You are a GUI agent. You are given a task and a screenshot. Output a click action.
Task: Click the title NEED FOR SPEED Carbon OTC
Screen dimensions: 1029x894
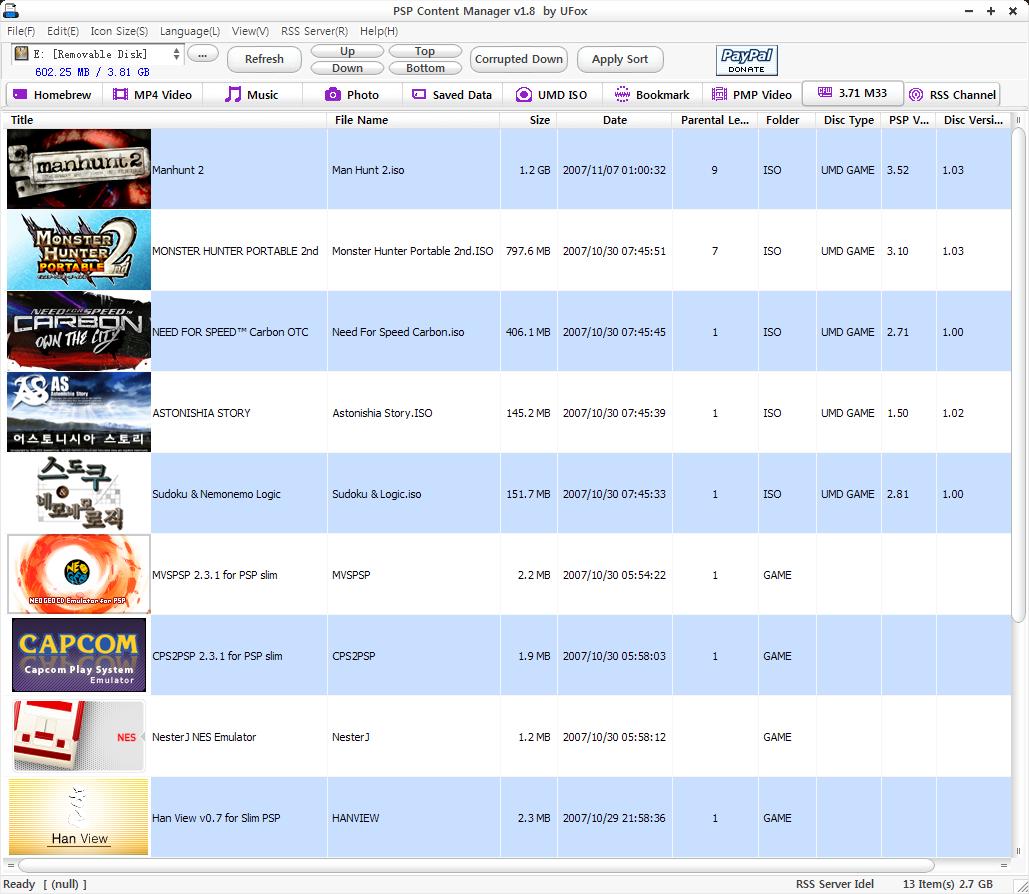click(x=230, y=332)
